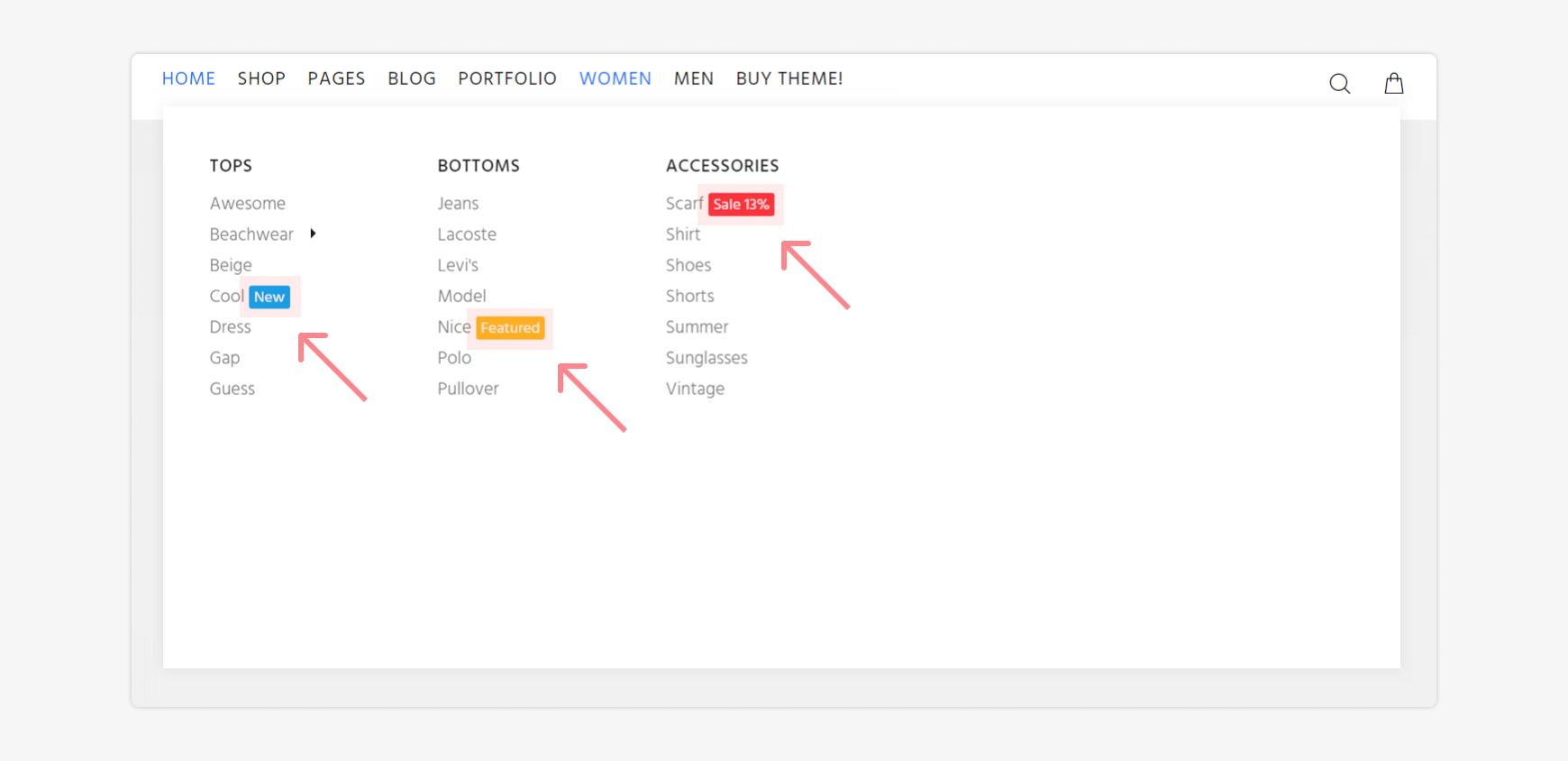Choose the Cool link
Screen dimensions: 1568x761
click(x=227, y=297)
